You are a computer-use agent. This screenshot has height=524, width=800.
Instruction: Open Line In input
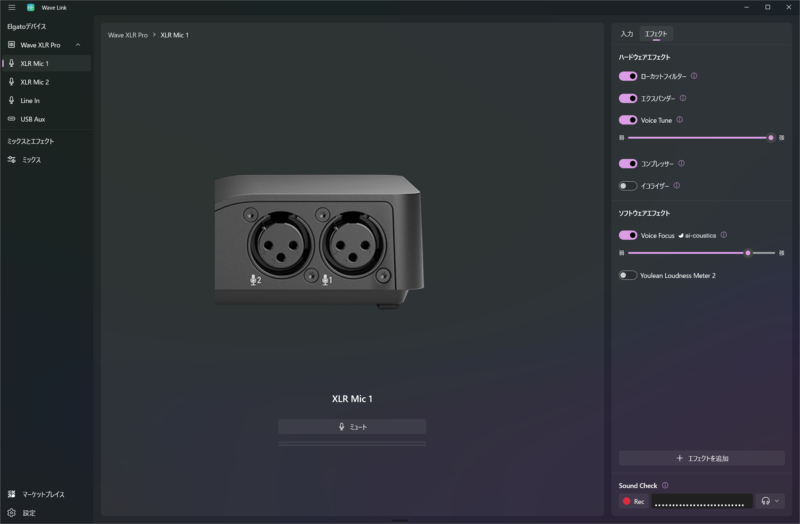coord(46,101)
